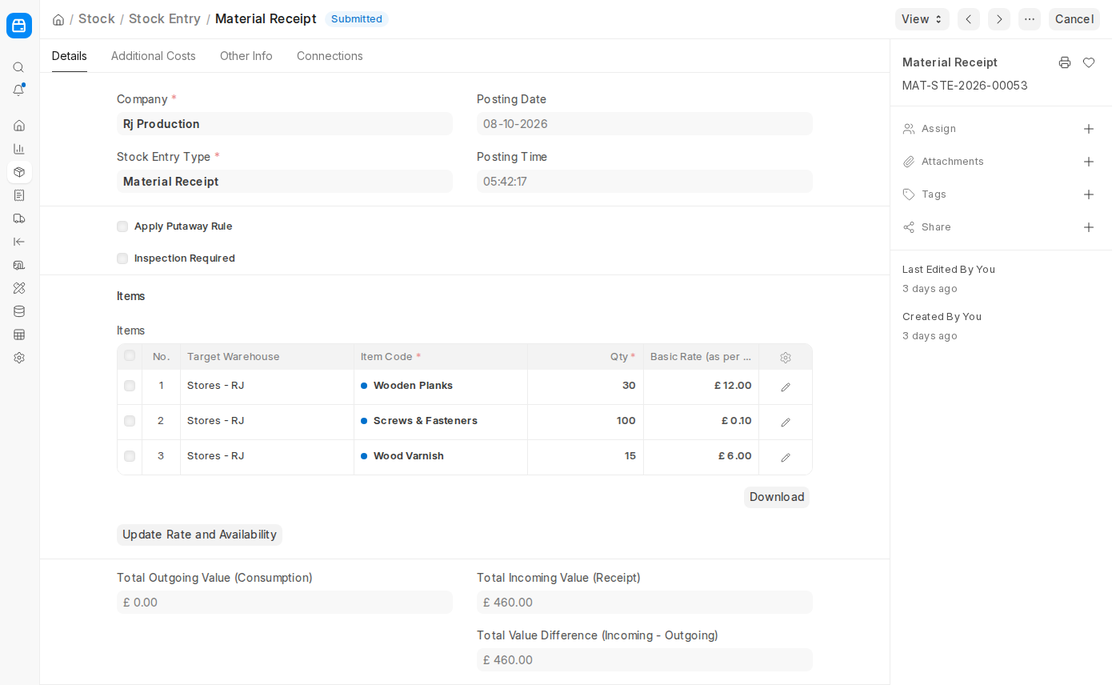Click the collapse arrow sidebar icon
Screen dimensions: 1120x685
coord(19,241)
